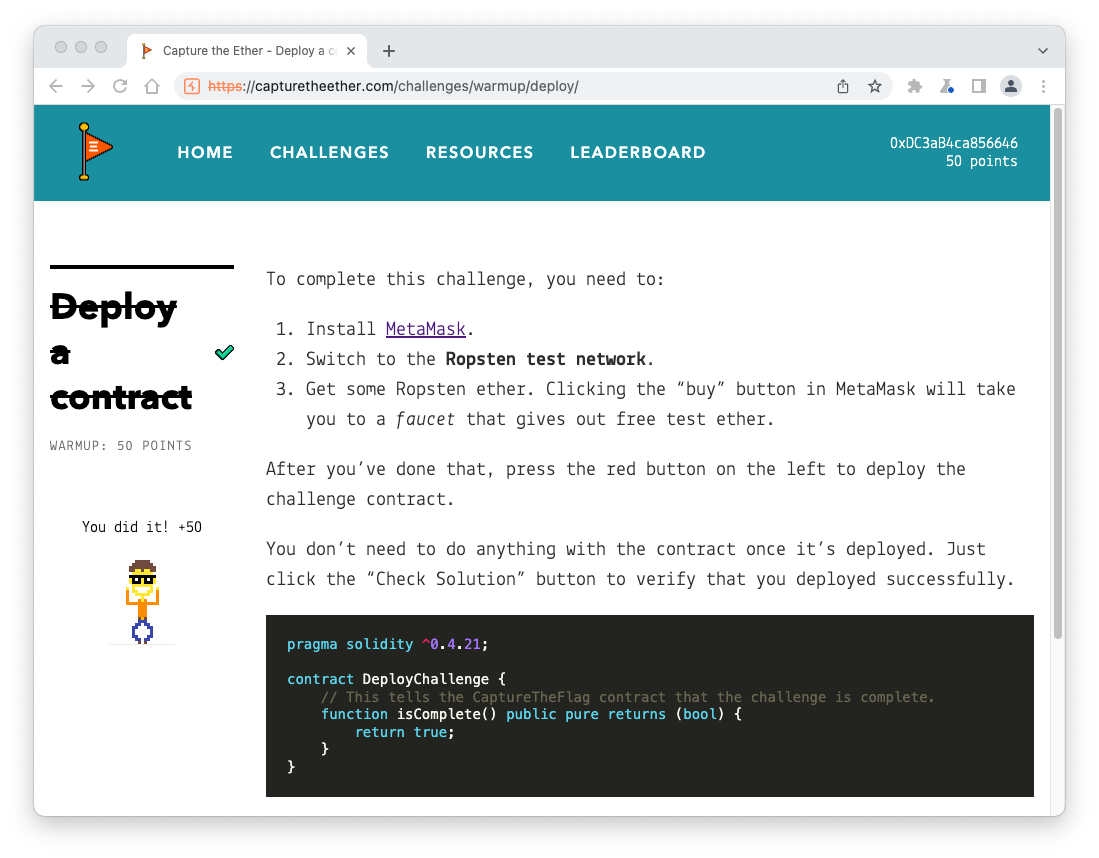Go back with the browser back arrow
Screen dimensions: 1099x858
pos(56,86)
